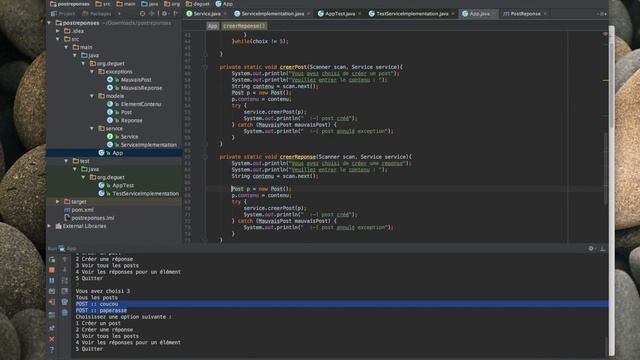The height and width of the screenshot is (360, 640).
Task: Close the AppTest.java tab
Action: click(360, 13)
